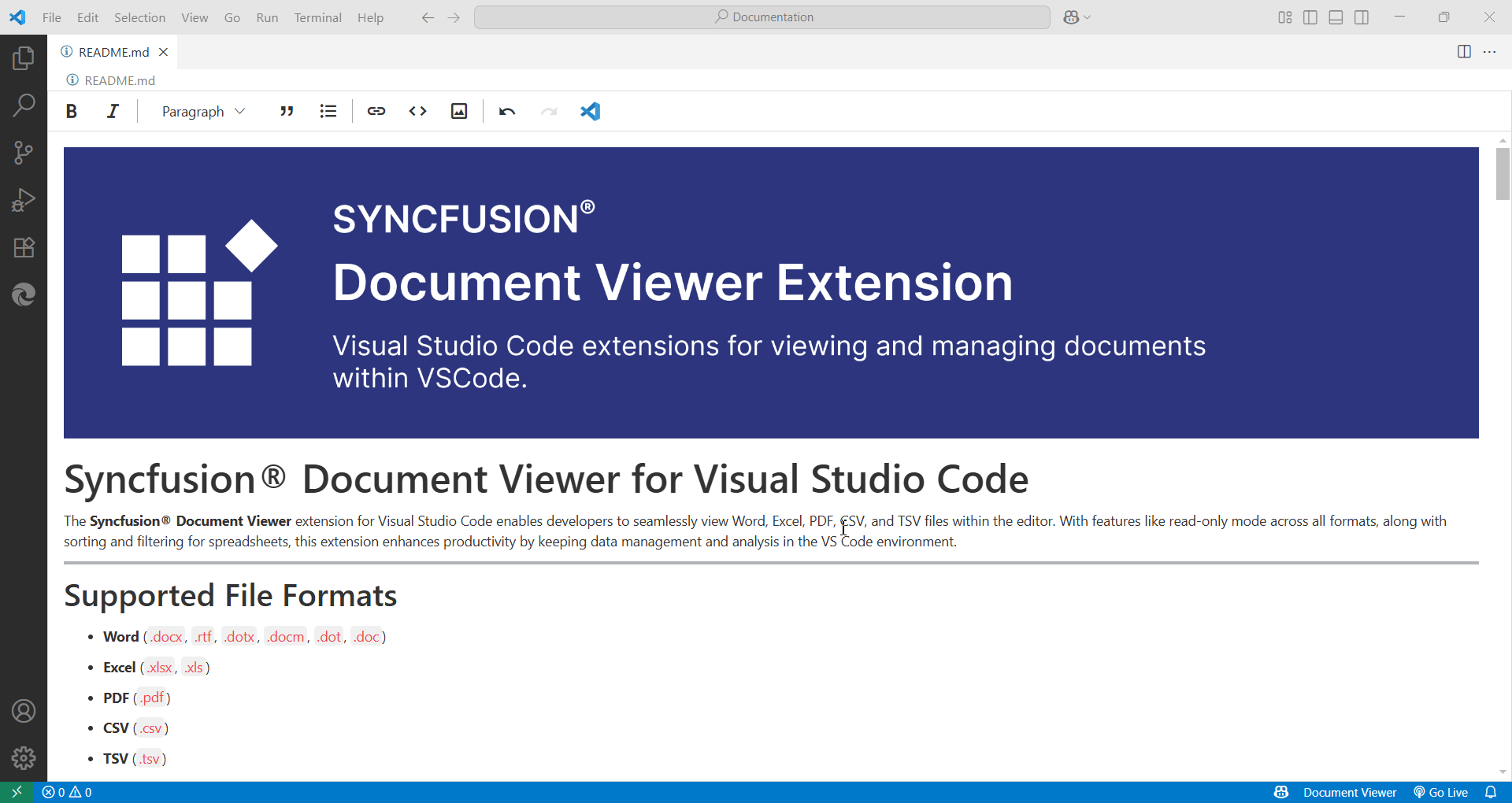Click the .docm code text
Viewport: 1512px width, 803px height.
click(x=286, y=636)
